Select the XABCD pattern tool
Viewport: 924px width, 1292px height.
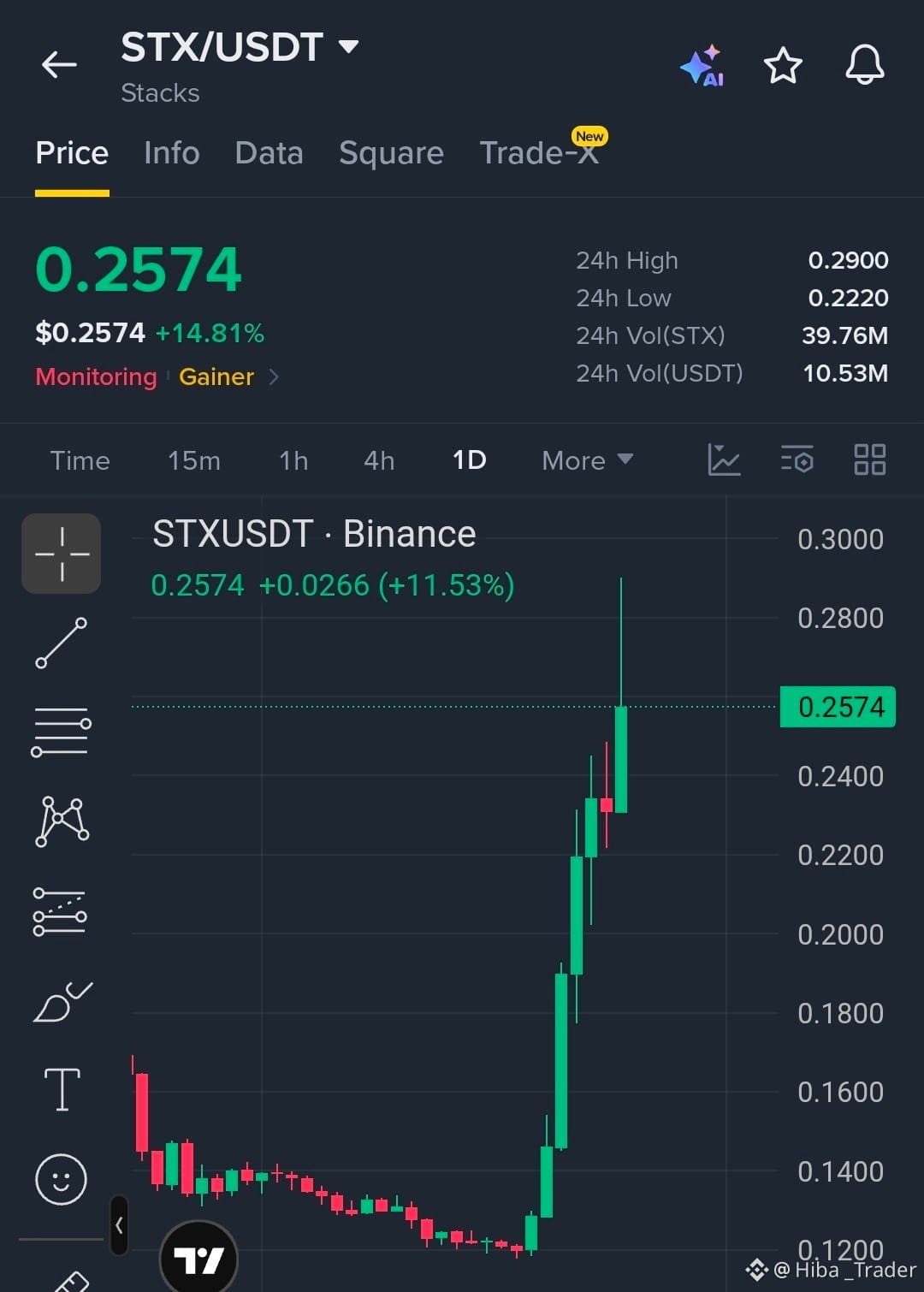62,821
